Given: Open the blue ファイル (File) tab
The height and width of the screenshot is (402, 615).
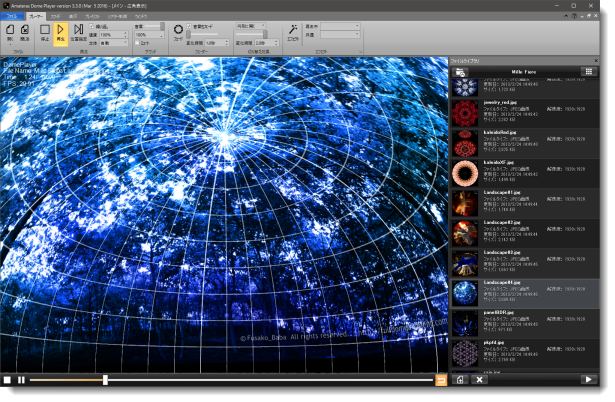Looking at the screenshot, I should coord(12,16).
